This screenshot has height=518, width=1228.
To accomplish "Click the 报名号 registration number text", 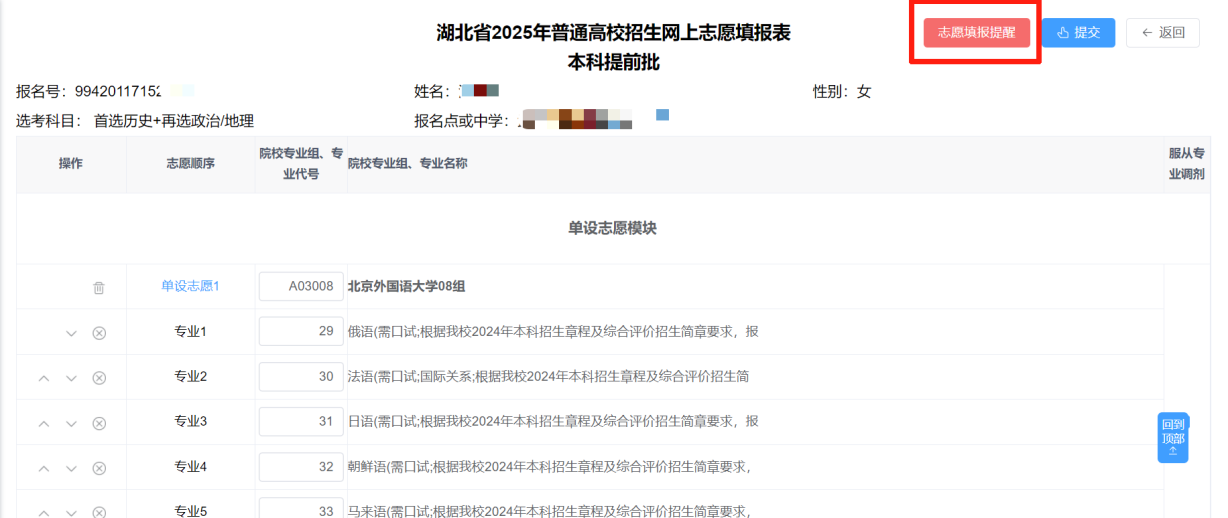I will coord(88,91).
